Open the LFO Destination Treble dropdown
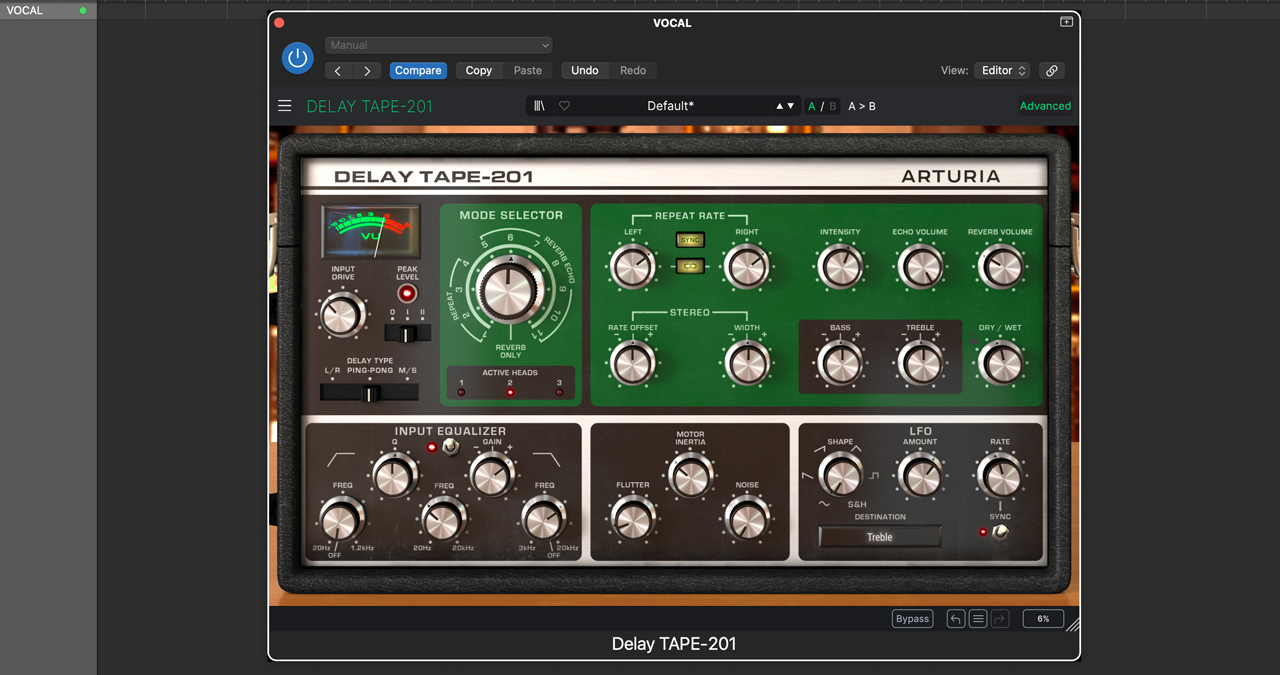The height and width of the screenshot is (675, 1280). (x=880, y=537)
